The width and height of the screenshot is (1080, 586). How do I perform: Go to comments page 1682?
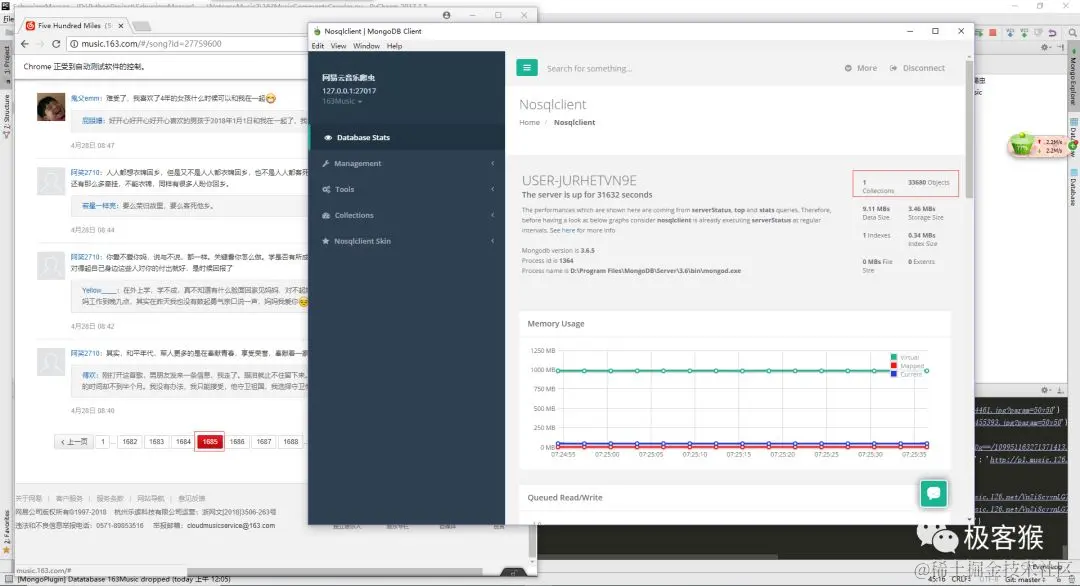(129, 441)
